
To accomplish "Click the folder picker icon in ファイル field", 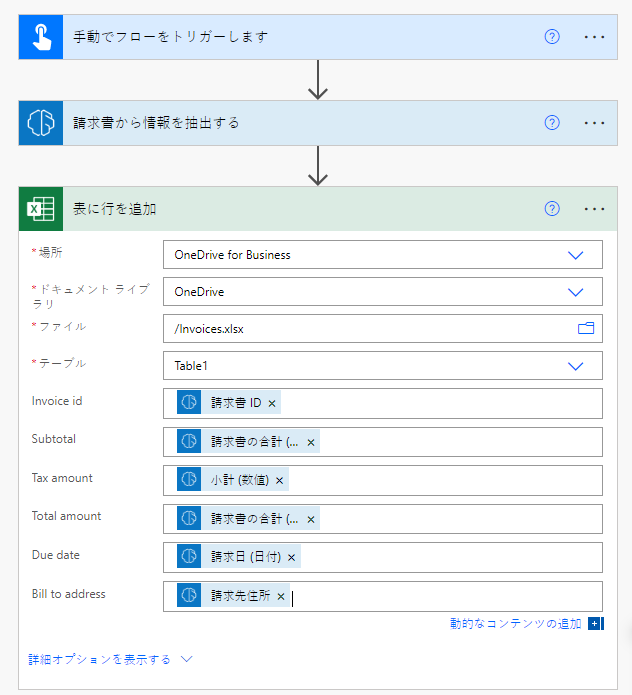I will pos(585,328).
